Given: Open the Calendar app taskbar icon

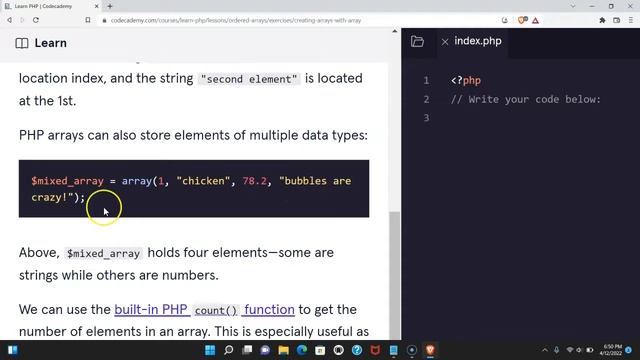Looking at the screenshot, I should click(x=320, y=350).
